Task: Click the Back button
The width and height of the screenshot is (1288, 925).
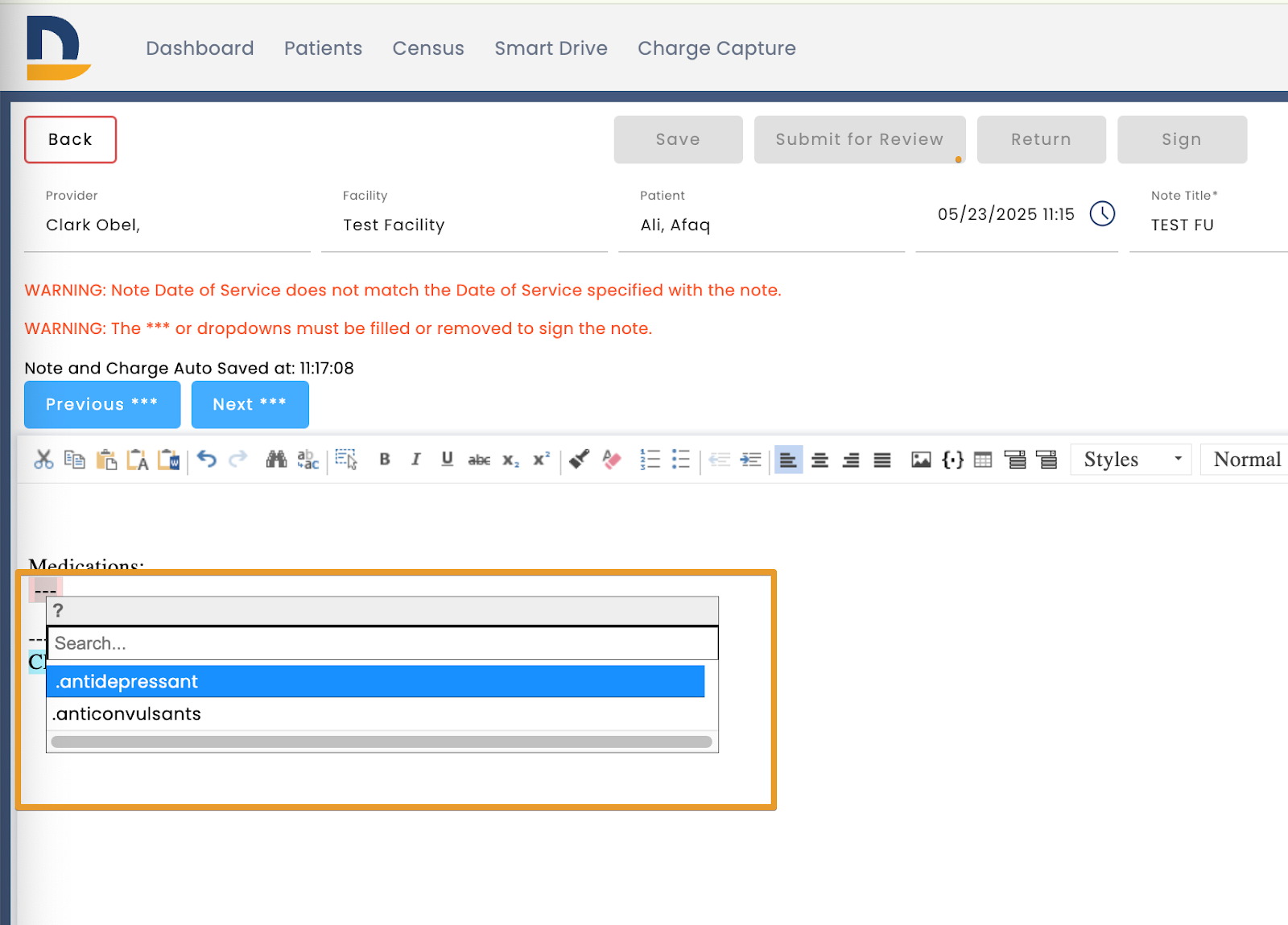Action: 70,138
